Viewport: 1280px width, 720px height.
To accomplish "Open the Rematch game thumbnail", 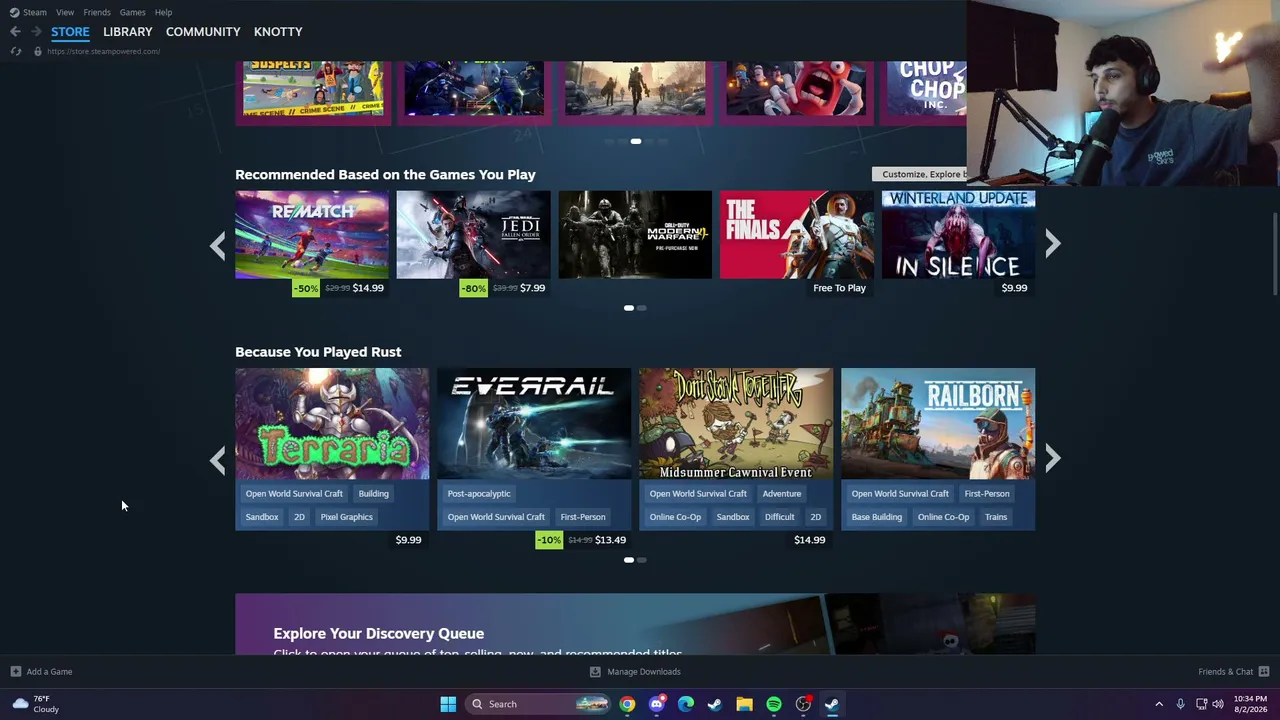I will pyautogui.click(x=312, y=234).
